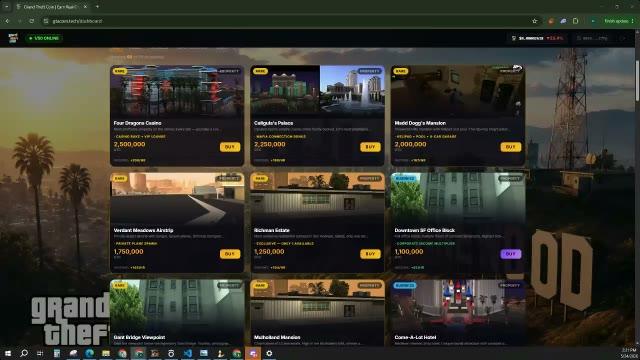This screenshot has width=640, height=360.
Task: Open Come-A-Lot Hotel thumbnail image
Action: [x=458, y=306]
